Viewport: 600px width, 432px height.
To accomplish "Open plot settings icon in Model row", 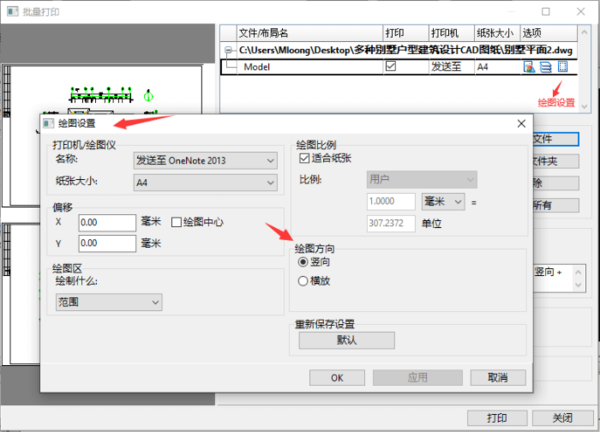I will [529, 67].
